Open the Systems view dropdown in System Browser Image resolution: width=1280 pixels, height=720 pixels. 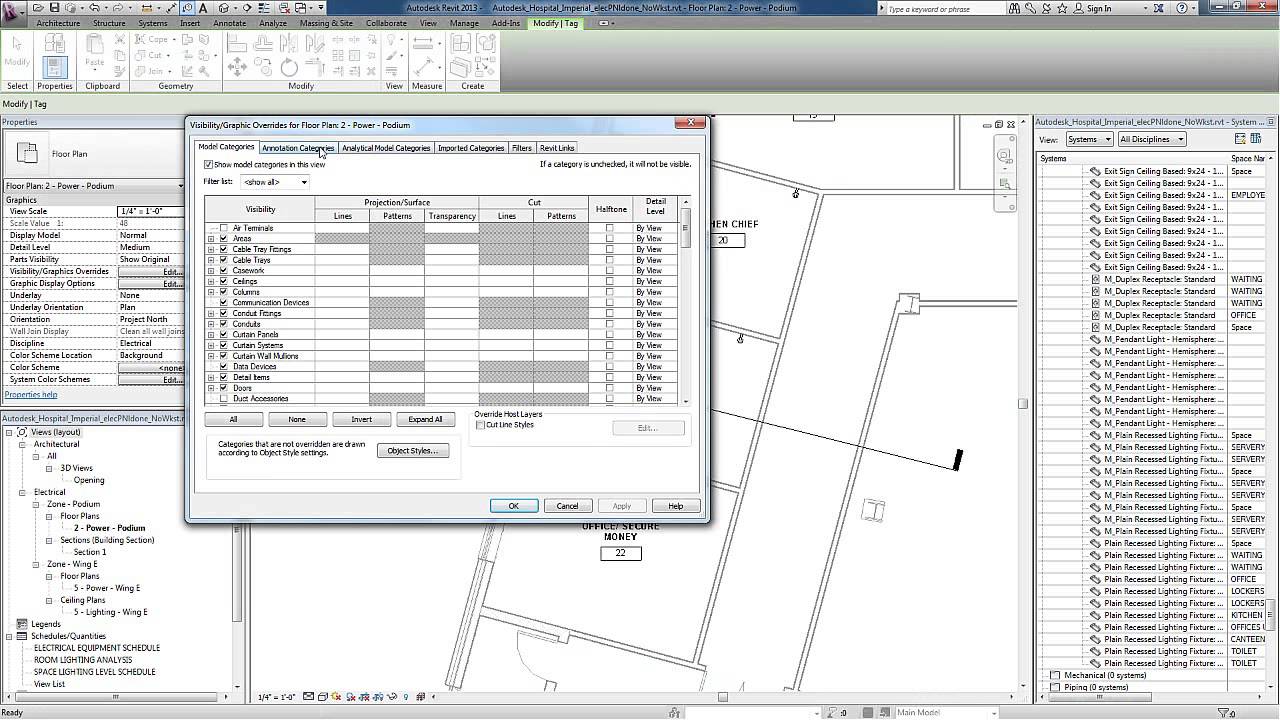click(1089, 139)
